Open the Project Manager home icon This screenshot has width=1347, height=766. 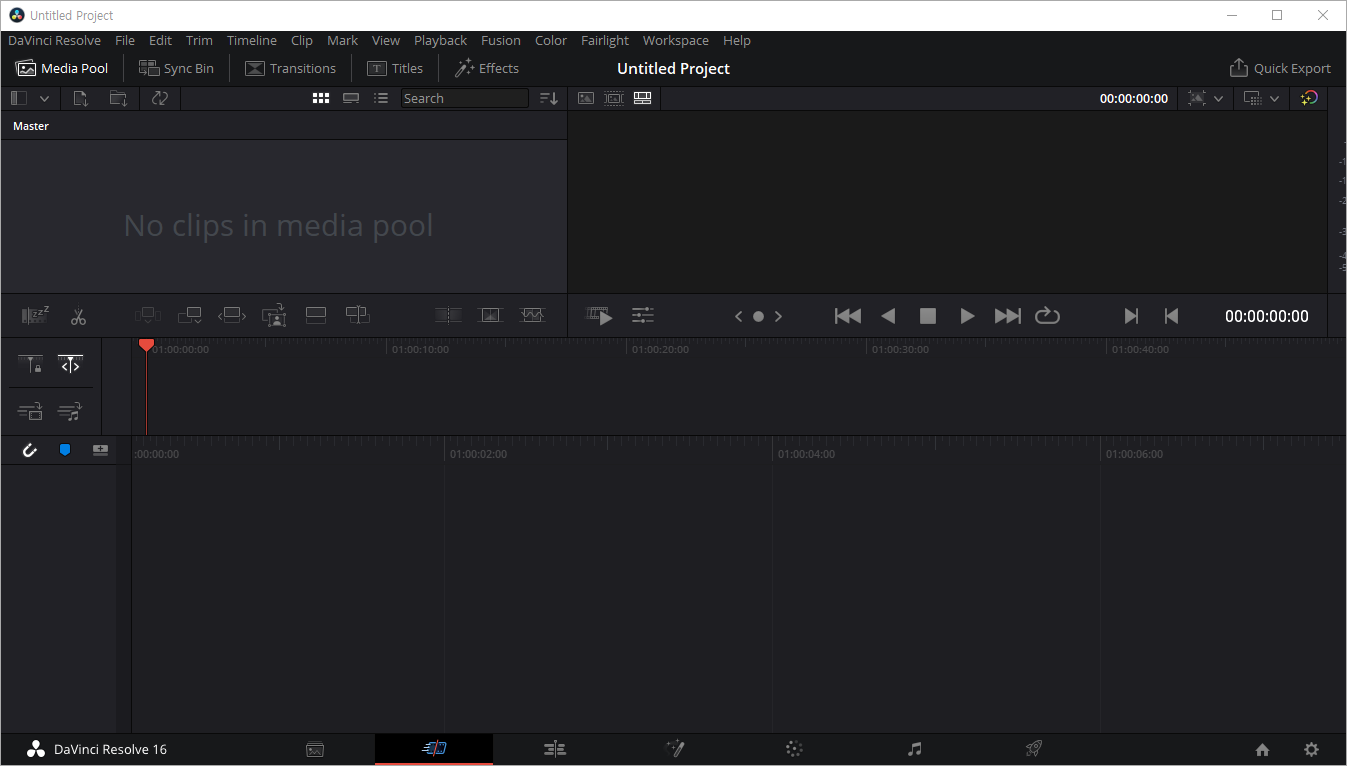(x=1262, y=750)
